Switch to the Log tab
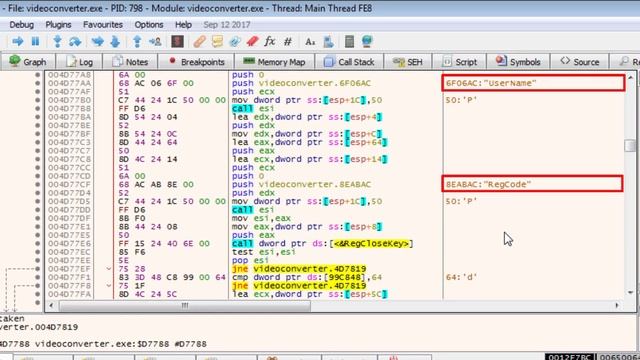The height and width of the screenshot is (360, 640). [79, 62]
